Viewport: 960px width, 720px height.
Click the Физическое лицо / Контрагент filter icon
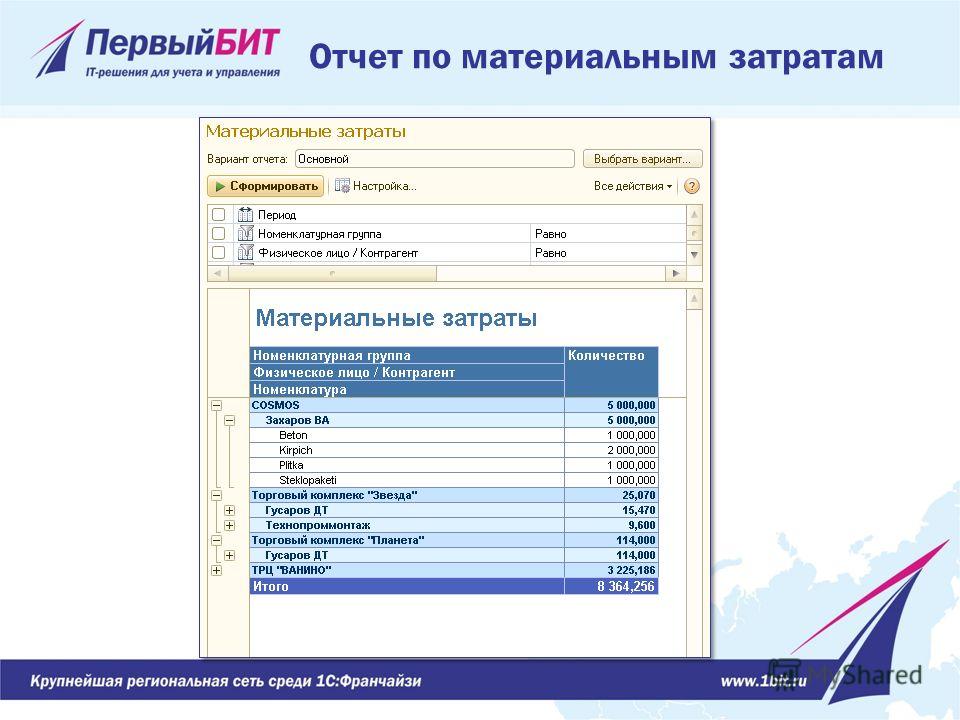[245, 252]
